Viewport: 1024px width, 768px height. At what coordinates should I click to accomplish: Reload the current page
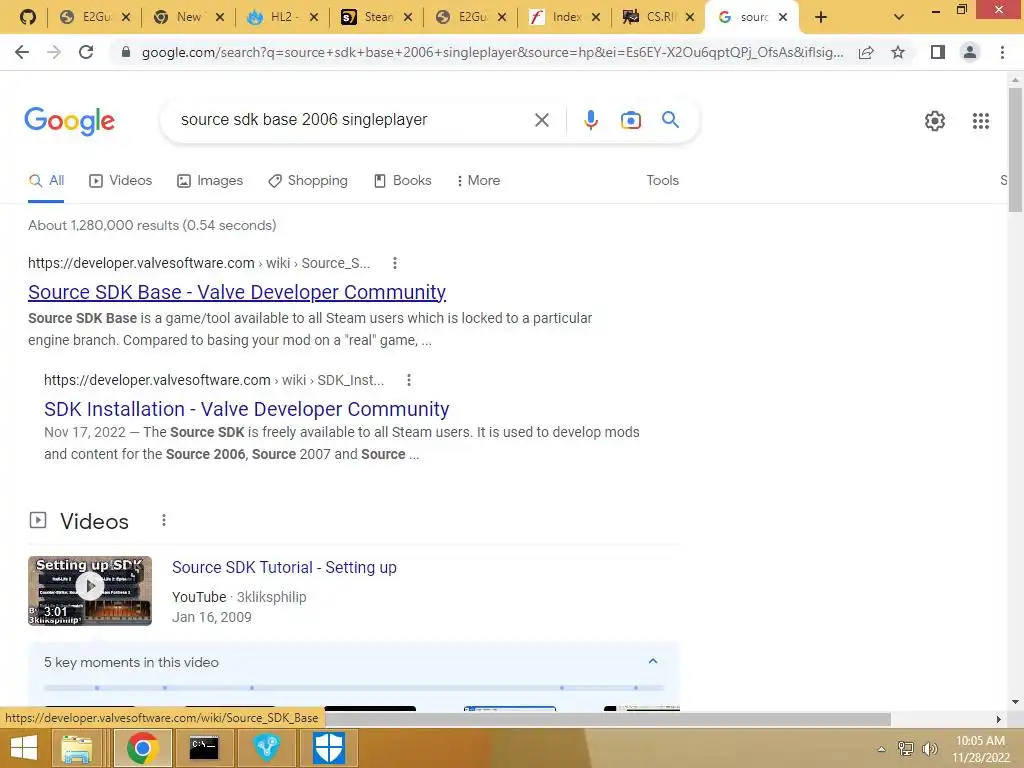coord(86,52)
